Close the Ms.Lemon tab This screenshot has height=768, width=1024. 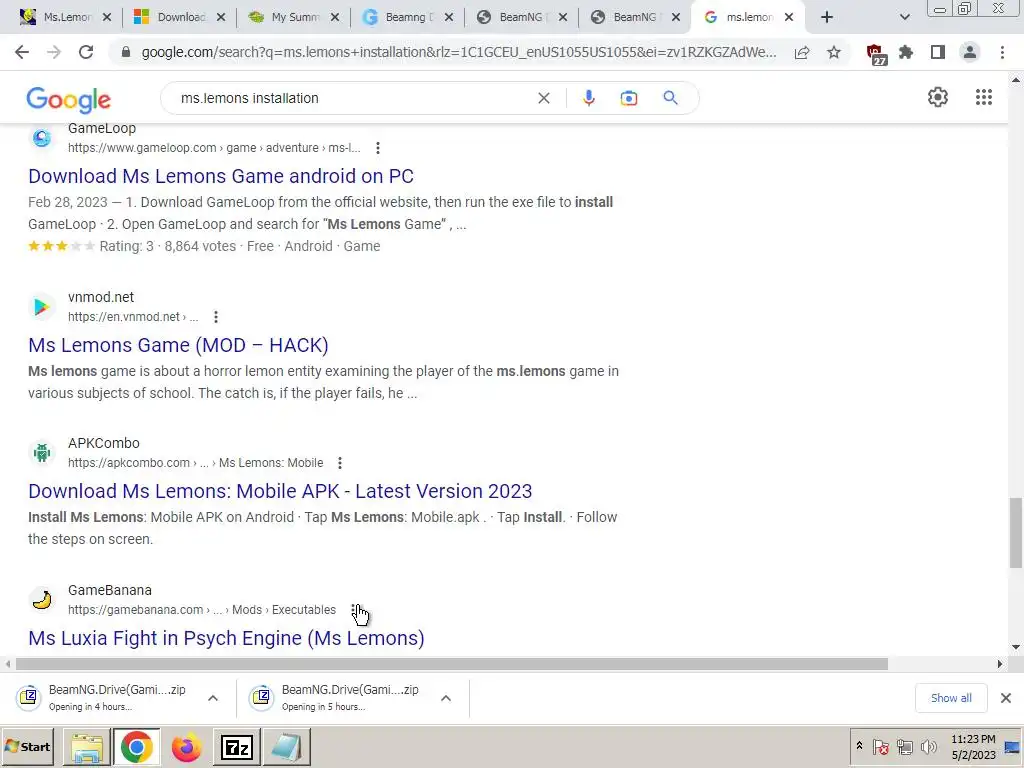coord(107,17)
